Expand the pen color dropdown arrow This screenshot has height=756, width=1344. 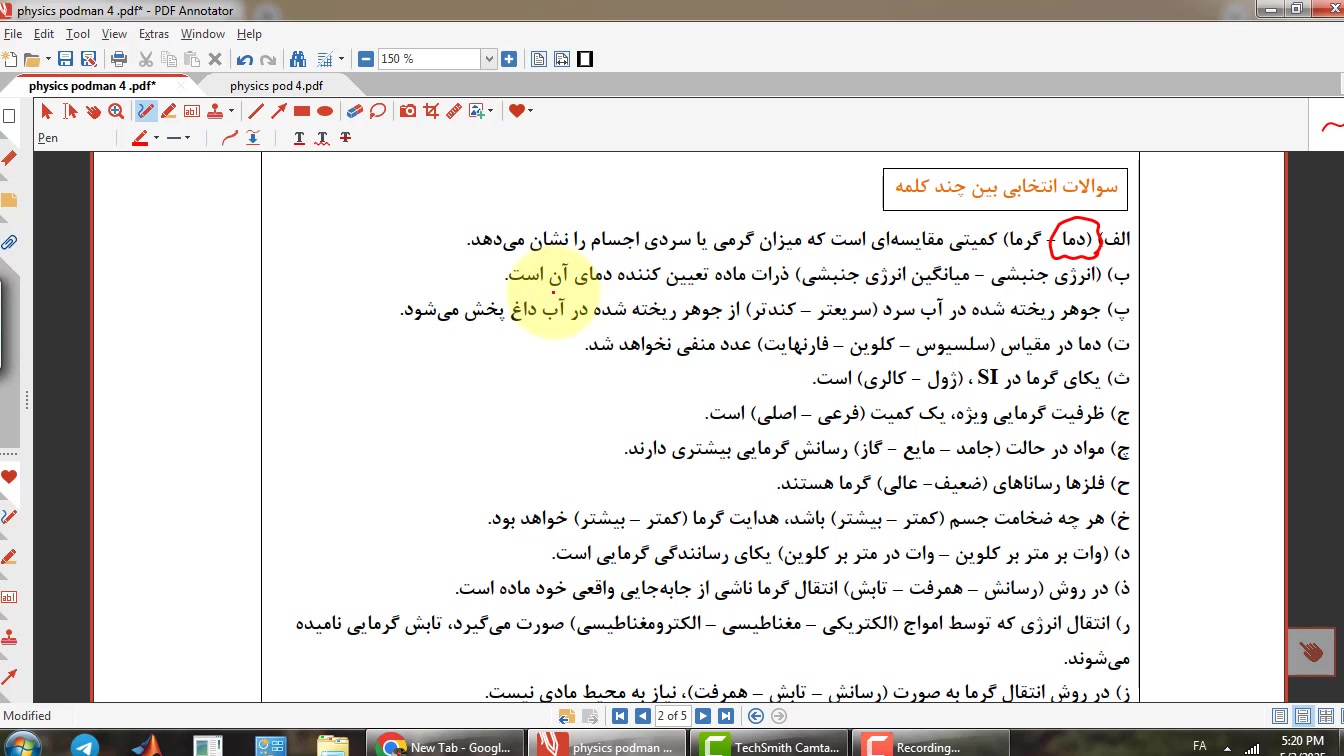pos(156,138)
